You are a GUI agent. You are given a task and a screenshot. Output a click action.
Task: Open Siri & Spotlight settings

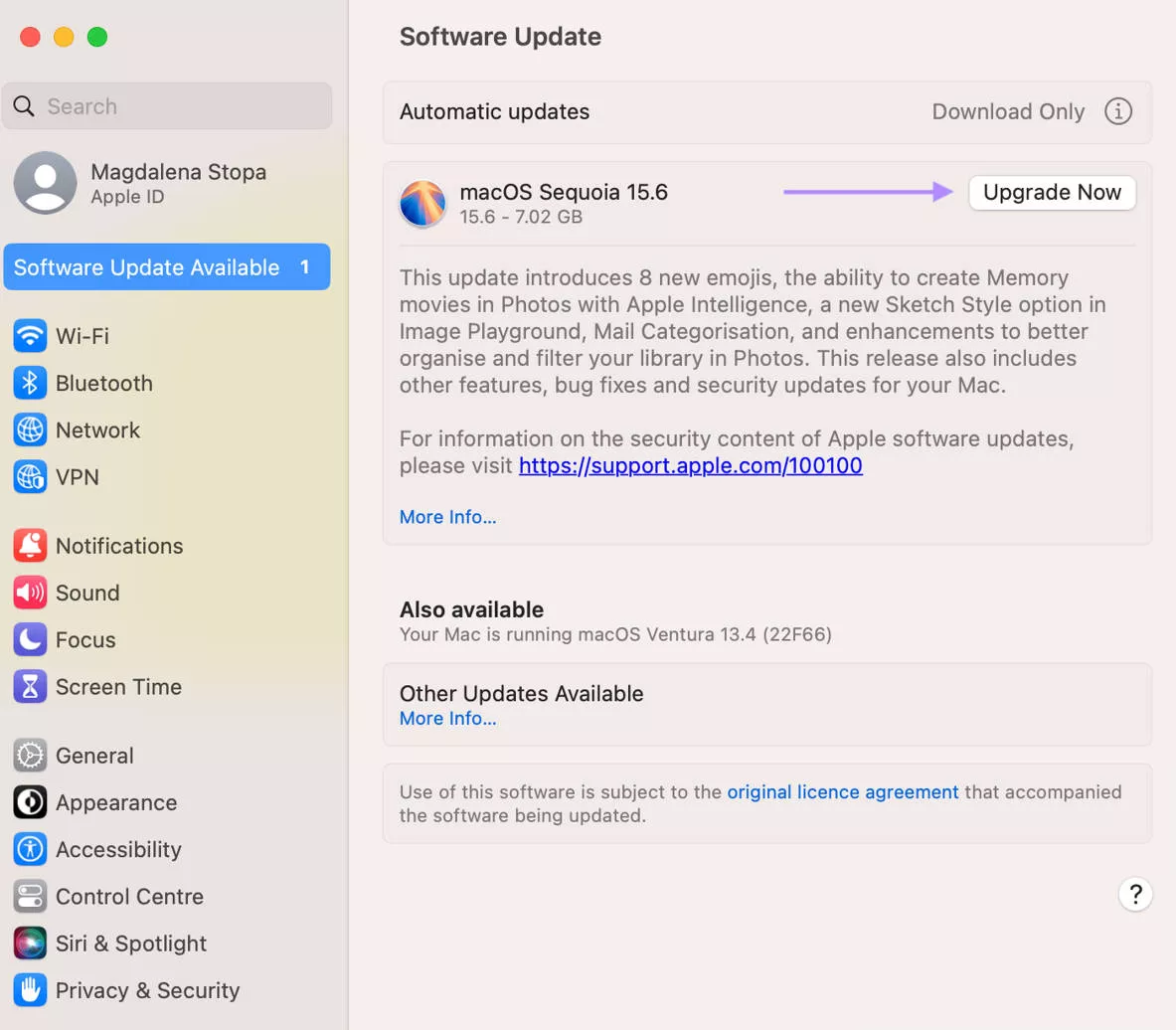(30, 943)
